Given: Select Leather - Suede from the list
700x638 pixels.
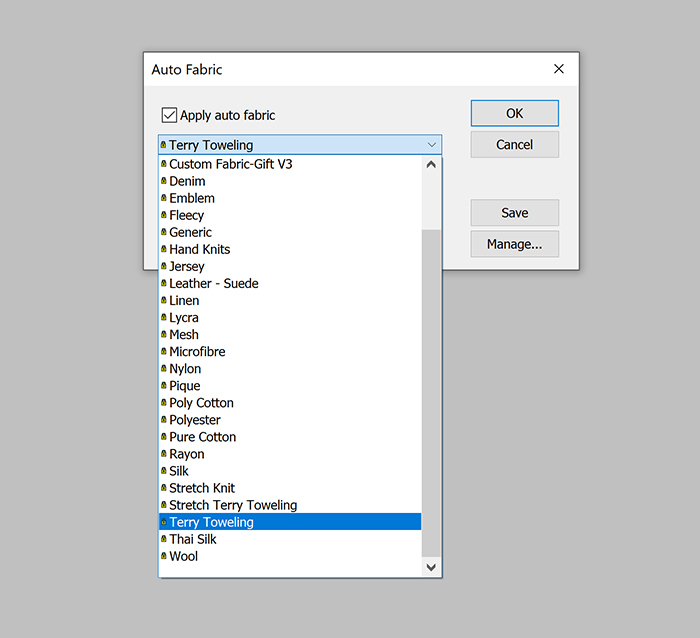Looking at the screenshot, I should (214, 284).
